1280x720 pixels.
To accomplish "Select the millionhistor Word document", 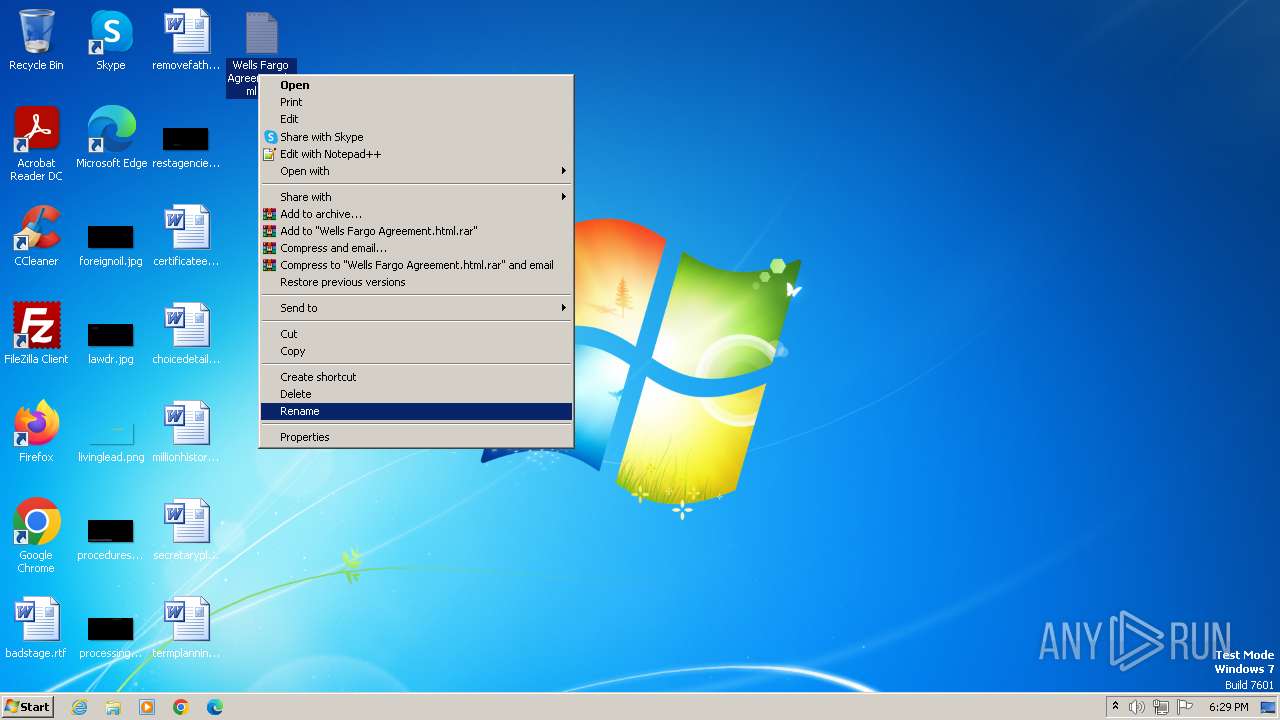I will [186, 432].
